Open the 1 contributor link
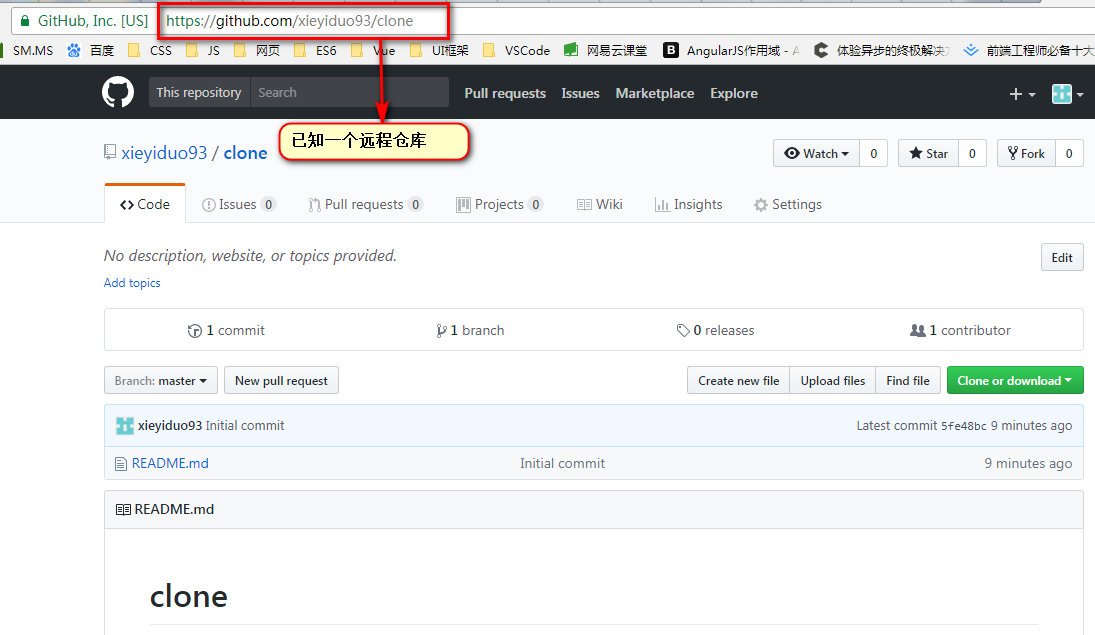Screen dimensions: 1095x635 (960, 330)
